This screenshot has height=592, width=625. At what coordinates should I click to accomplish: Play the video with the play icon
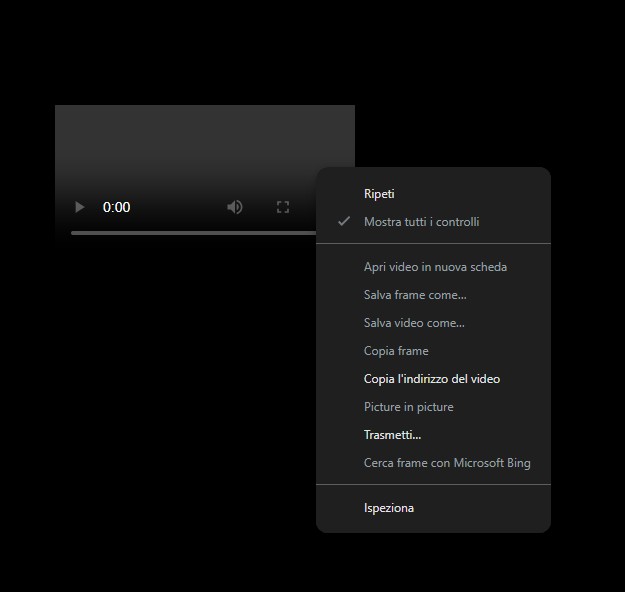79,207
